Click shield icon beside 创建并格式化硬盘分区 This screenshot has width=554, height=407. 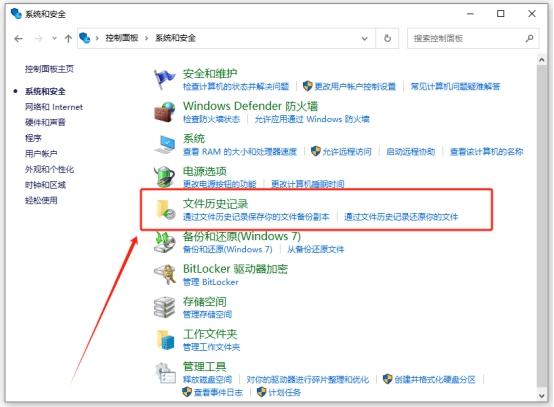(x=388, y=379)
